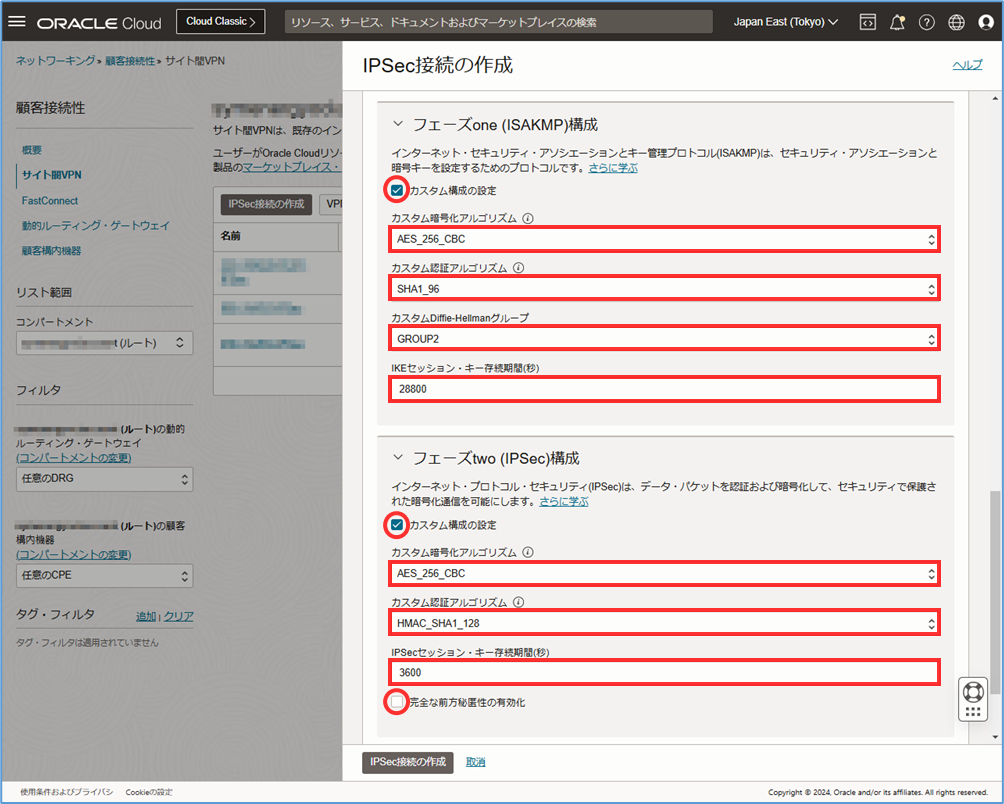Open the hamburger navigation menu

pos(17,22)
